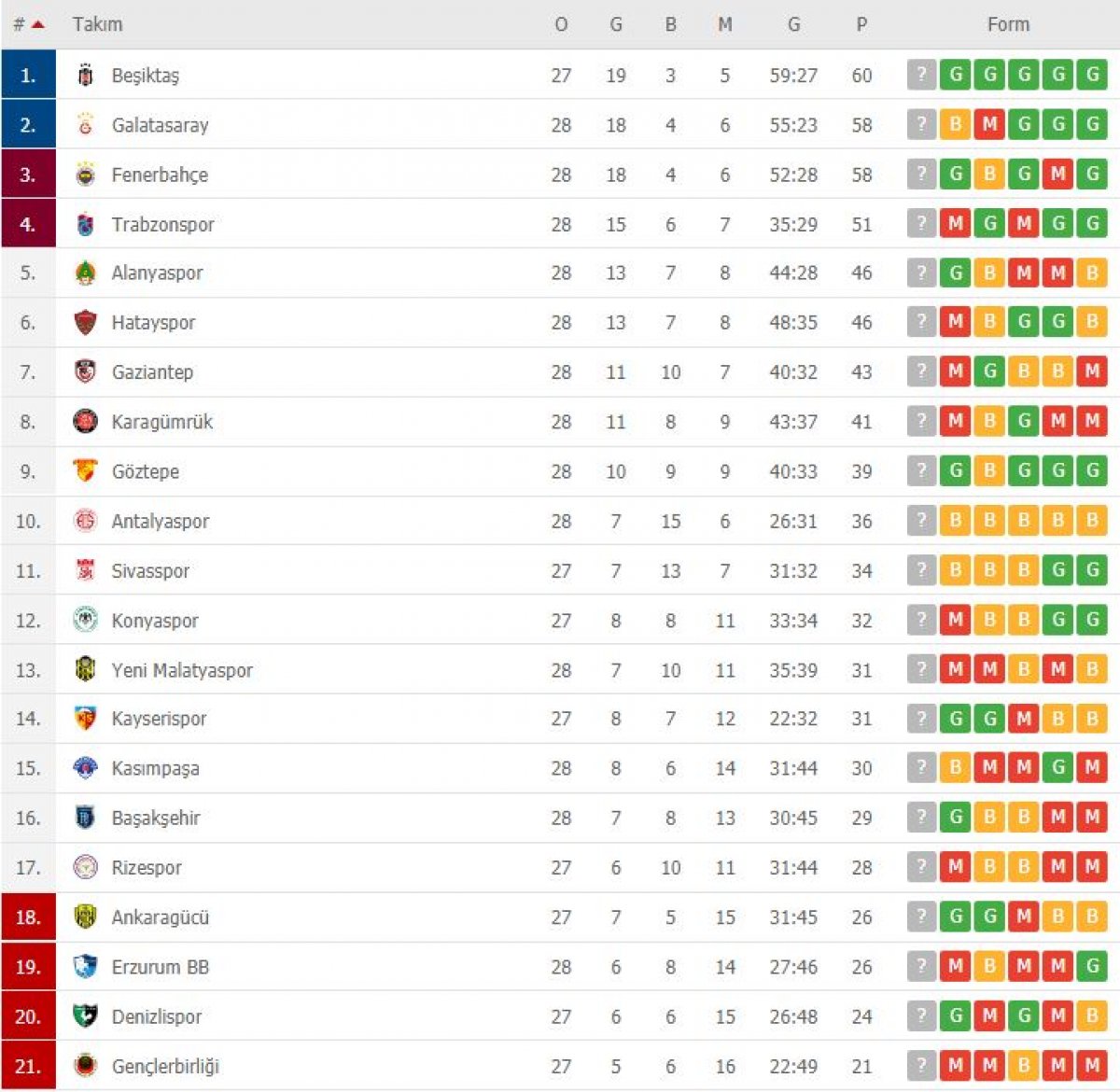This screenshot has height=1092, width=1120.
Task: Click the Ankaragücü club crest
Action: point(85,917)
